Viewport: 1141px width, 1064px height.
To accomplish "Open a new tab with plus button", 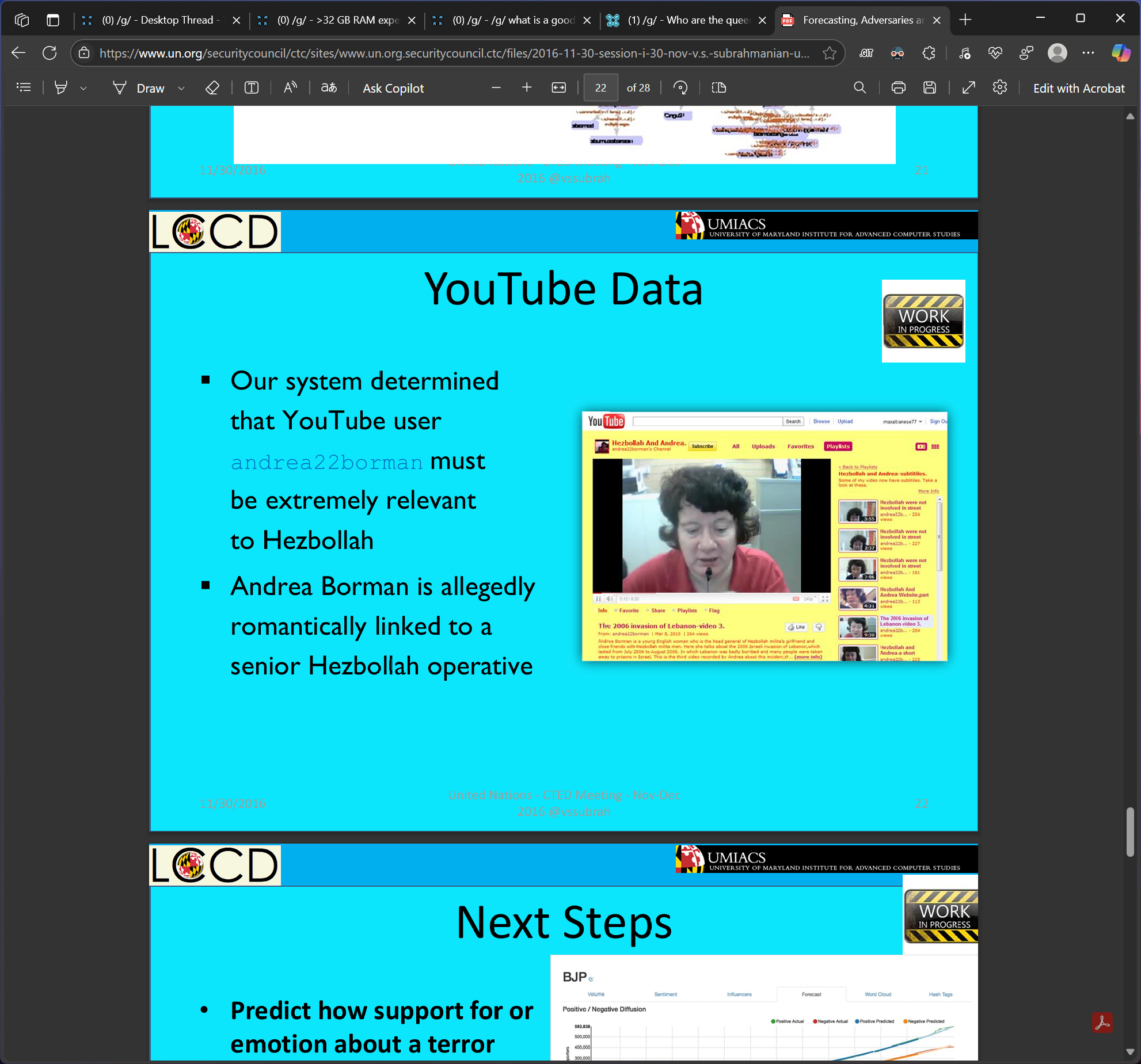I will [965, 20].
